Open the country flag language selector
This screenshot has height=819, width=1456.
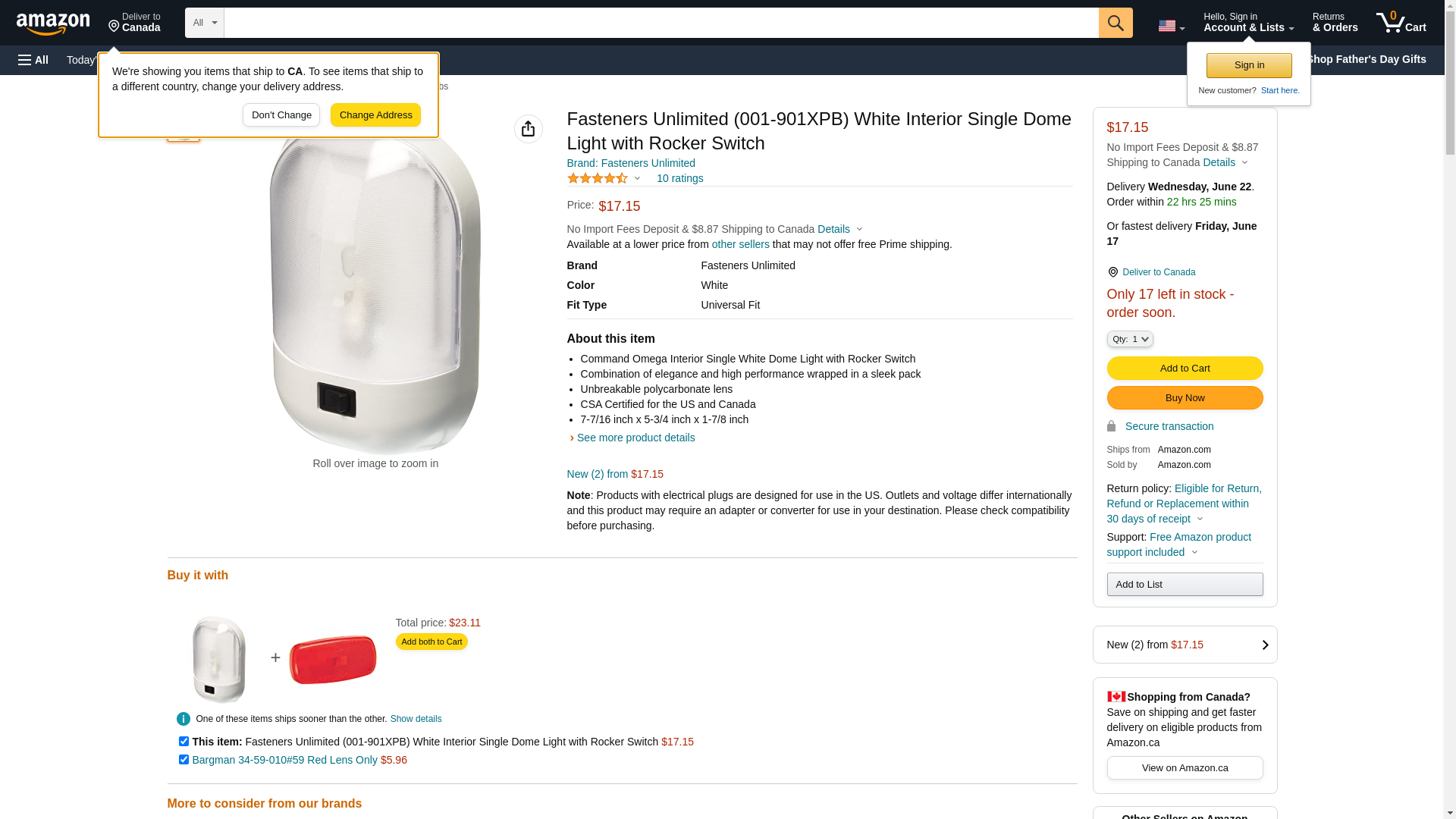[x=1170, y=26]
